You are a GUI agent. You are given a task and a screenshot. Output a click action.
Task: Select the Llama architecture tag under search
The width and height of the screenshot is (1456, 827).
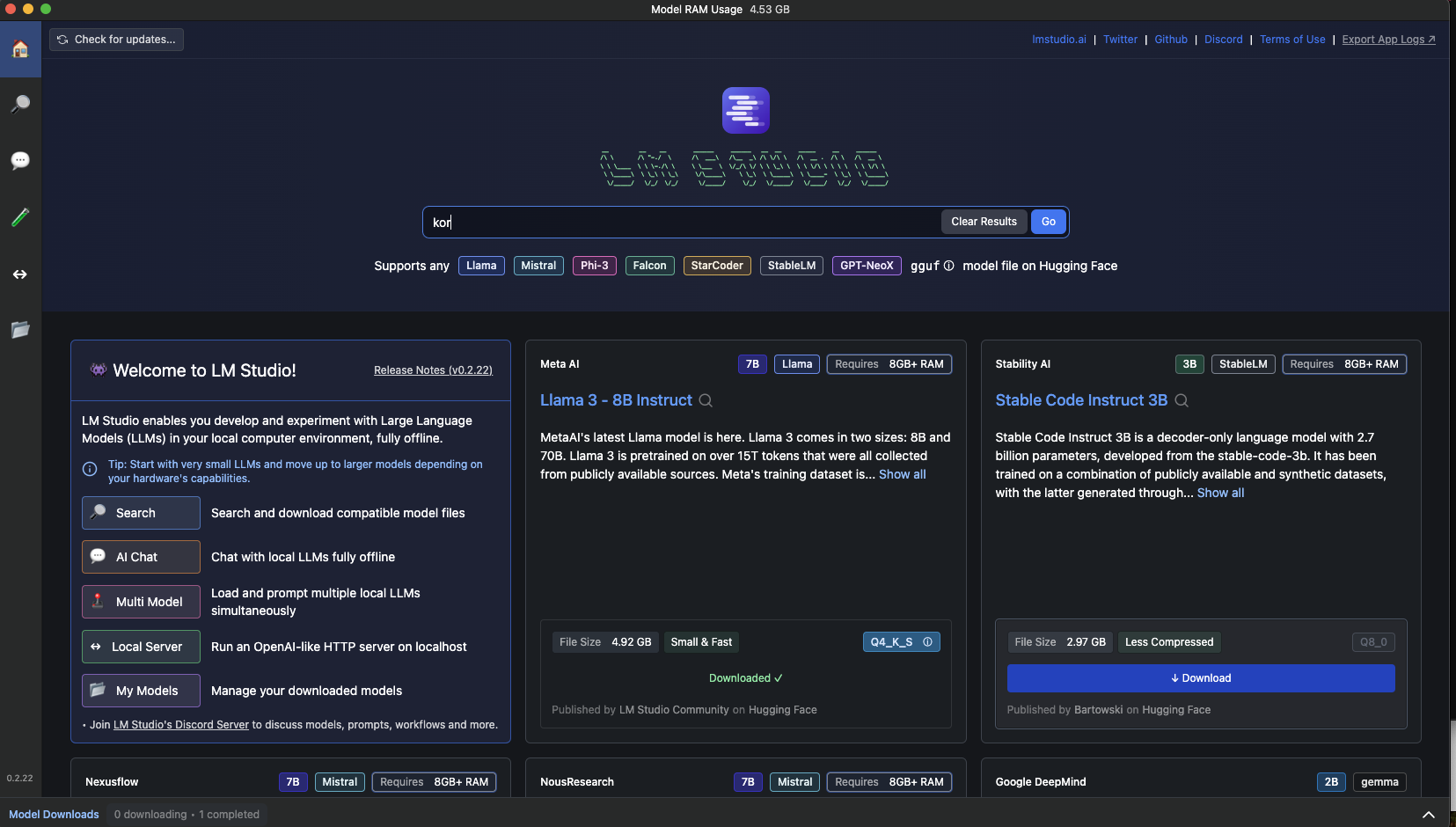point(481,266)
